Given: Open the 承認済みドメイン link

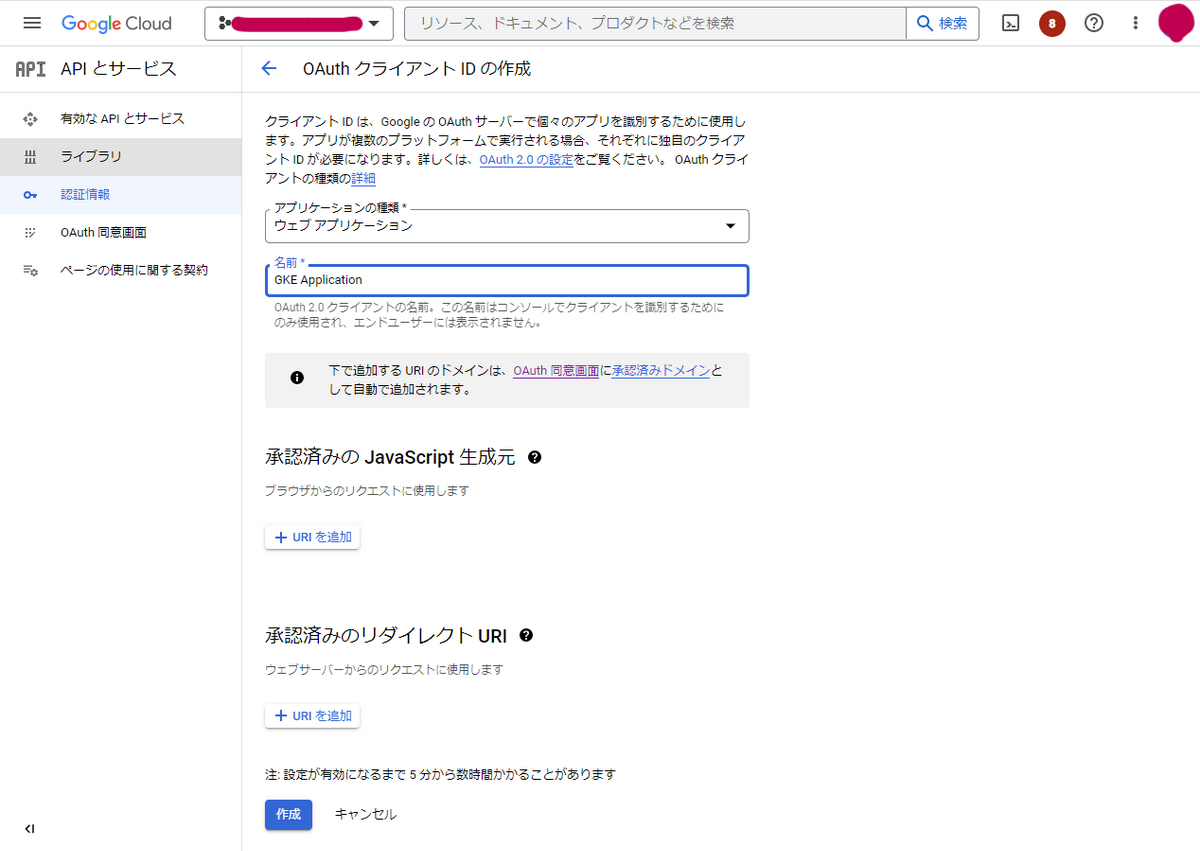Looking at the screenshot, I should coord(661,370).
